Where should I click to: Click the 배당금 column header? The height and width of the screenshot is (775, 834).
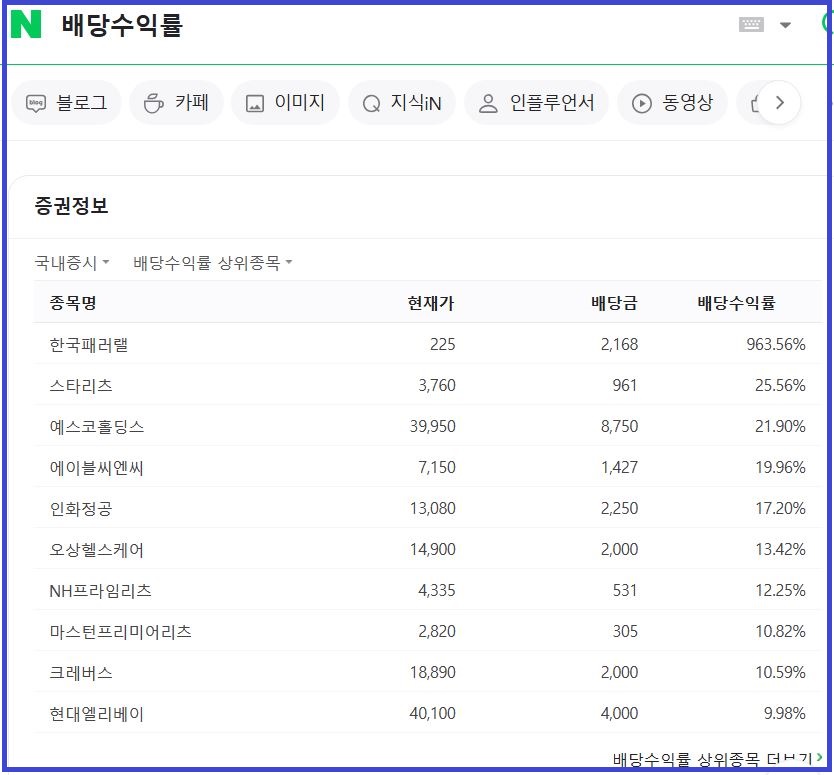click(614, 303)
